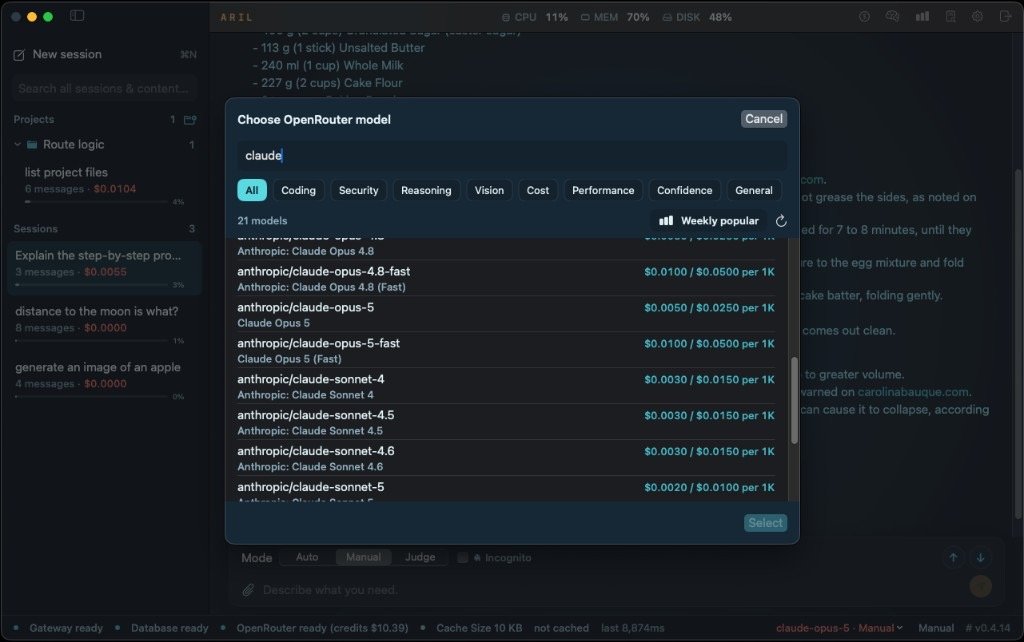This screenshot has width=1024, height=642.
Task: Click the Explain step-by-step session progress bar
Action: [91, 285]
